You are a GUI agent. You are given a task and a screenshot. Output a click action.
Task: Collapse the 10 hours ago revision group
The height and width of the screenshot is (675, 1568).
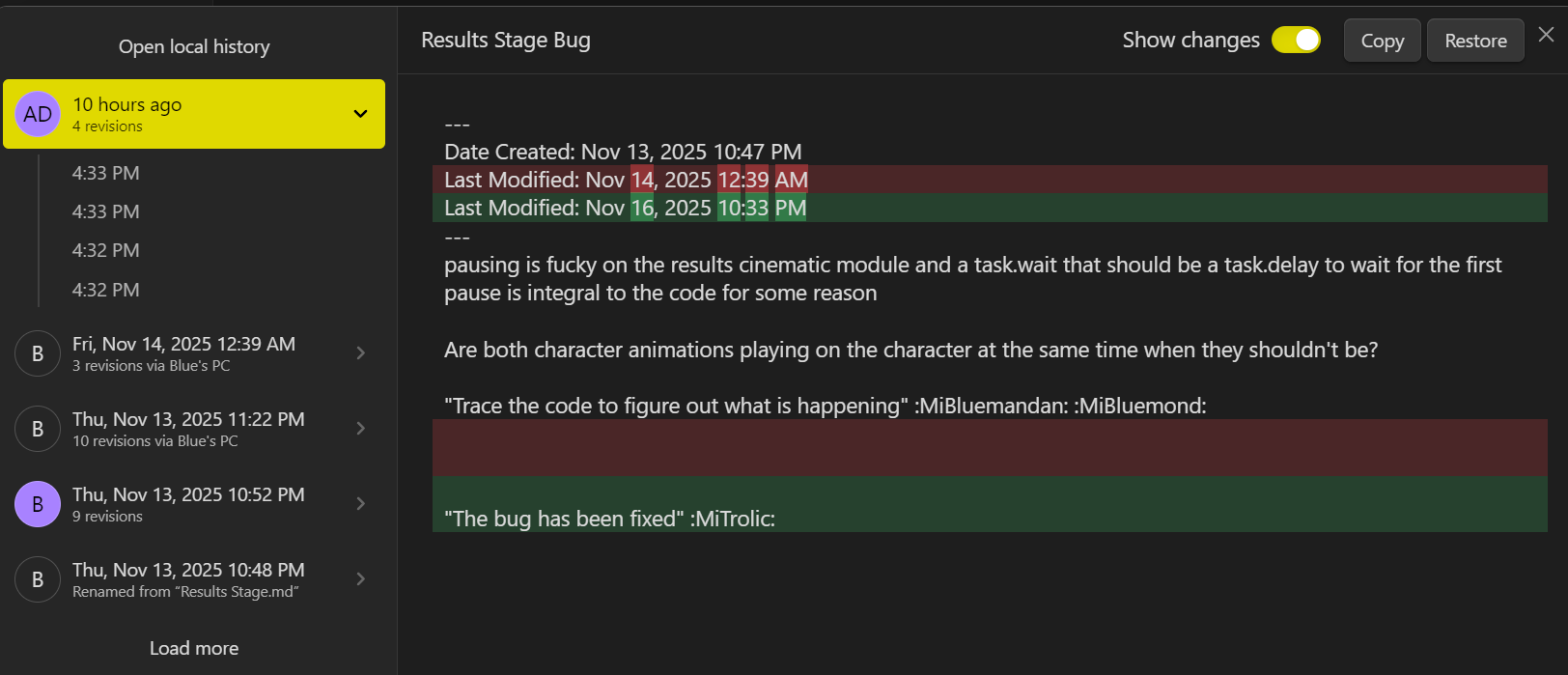click(360, 114)
